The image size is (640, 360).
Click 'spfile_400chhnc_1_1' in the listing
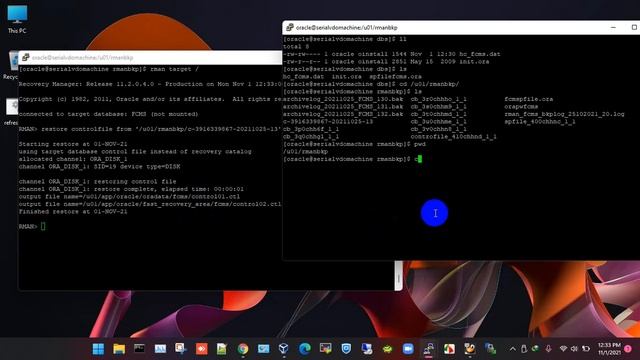tap(540, 122)
